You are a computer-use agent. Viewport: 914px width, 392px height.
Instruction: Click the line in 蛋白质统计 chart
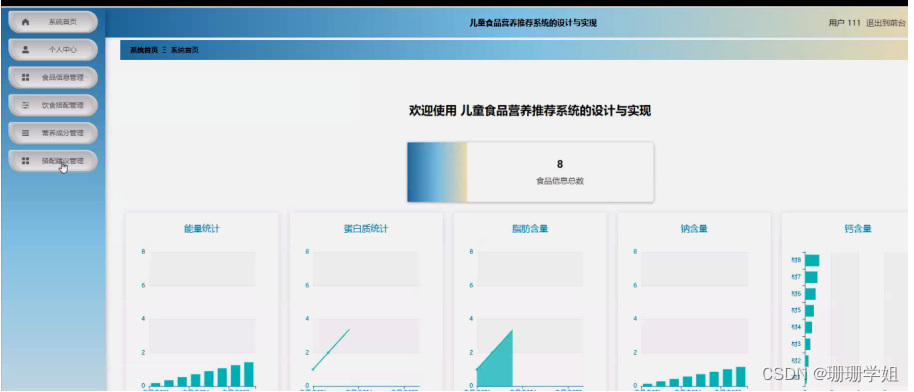(x=331, y=350)
